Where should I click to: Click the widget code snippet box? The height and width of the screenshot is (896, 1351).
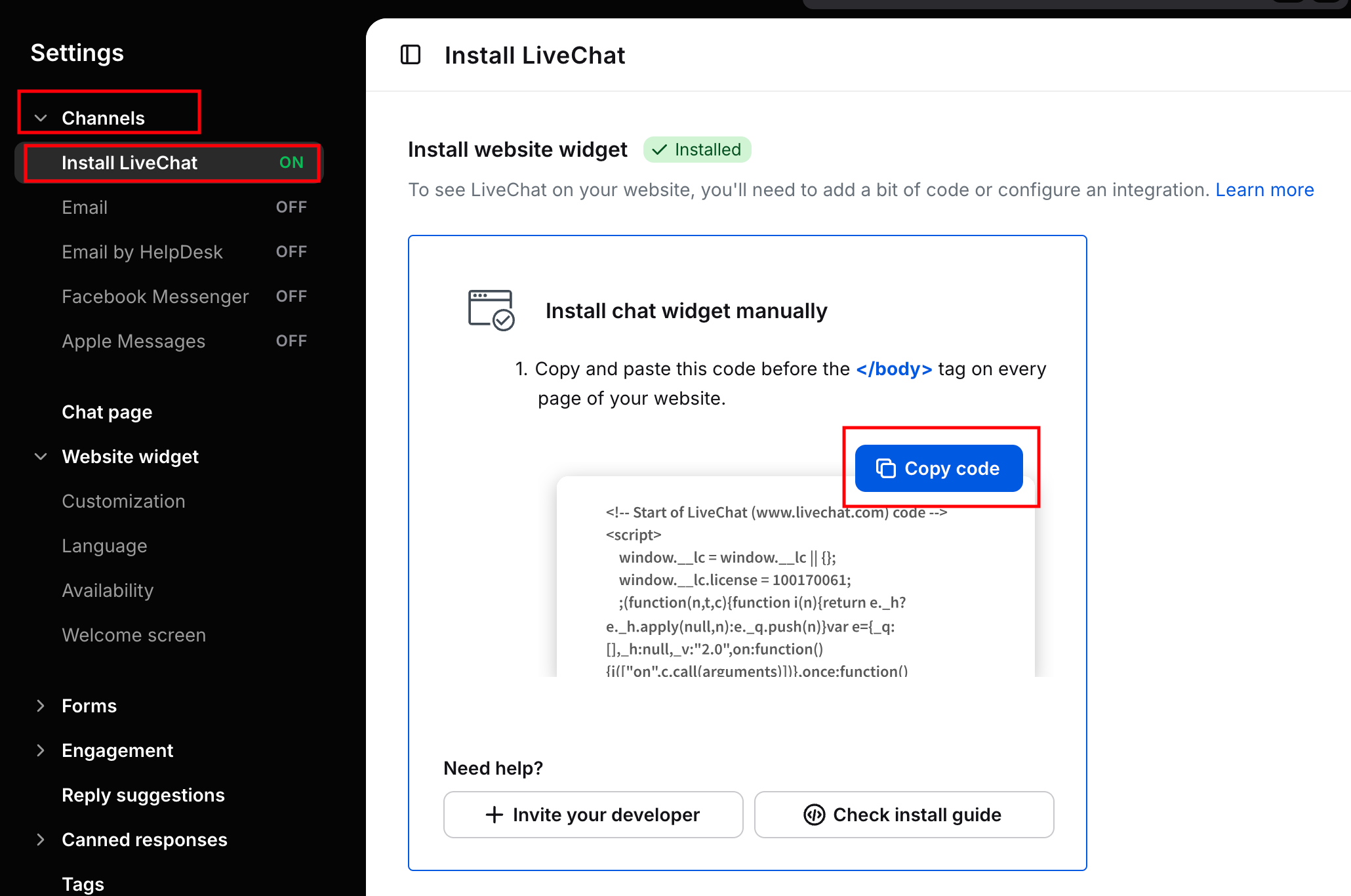coord(796,577)
